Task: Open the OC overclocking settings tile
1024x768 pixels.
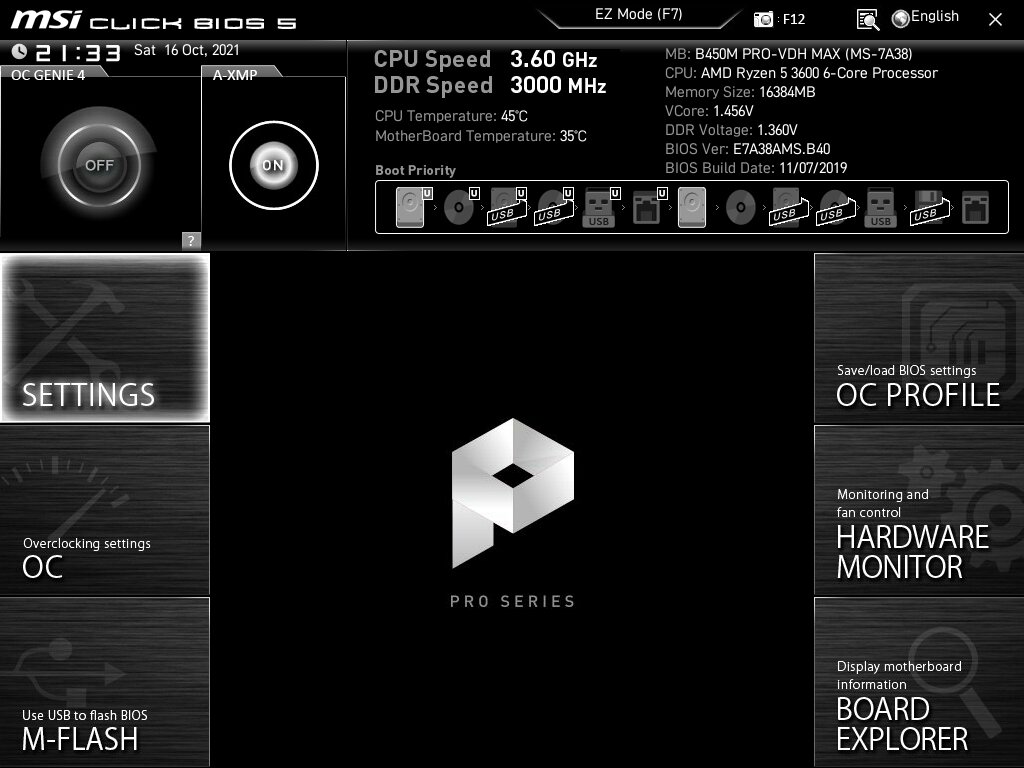Action: [105, 510]
